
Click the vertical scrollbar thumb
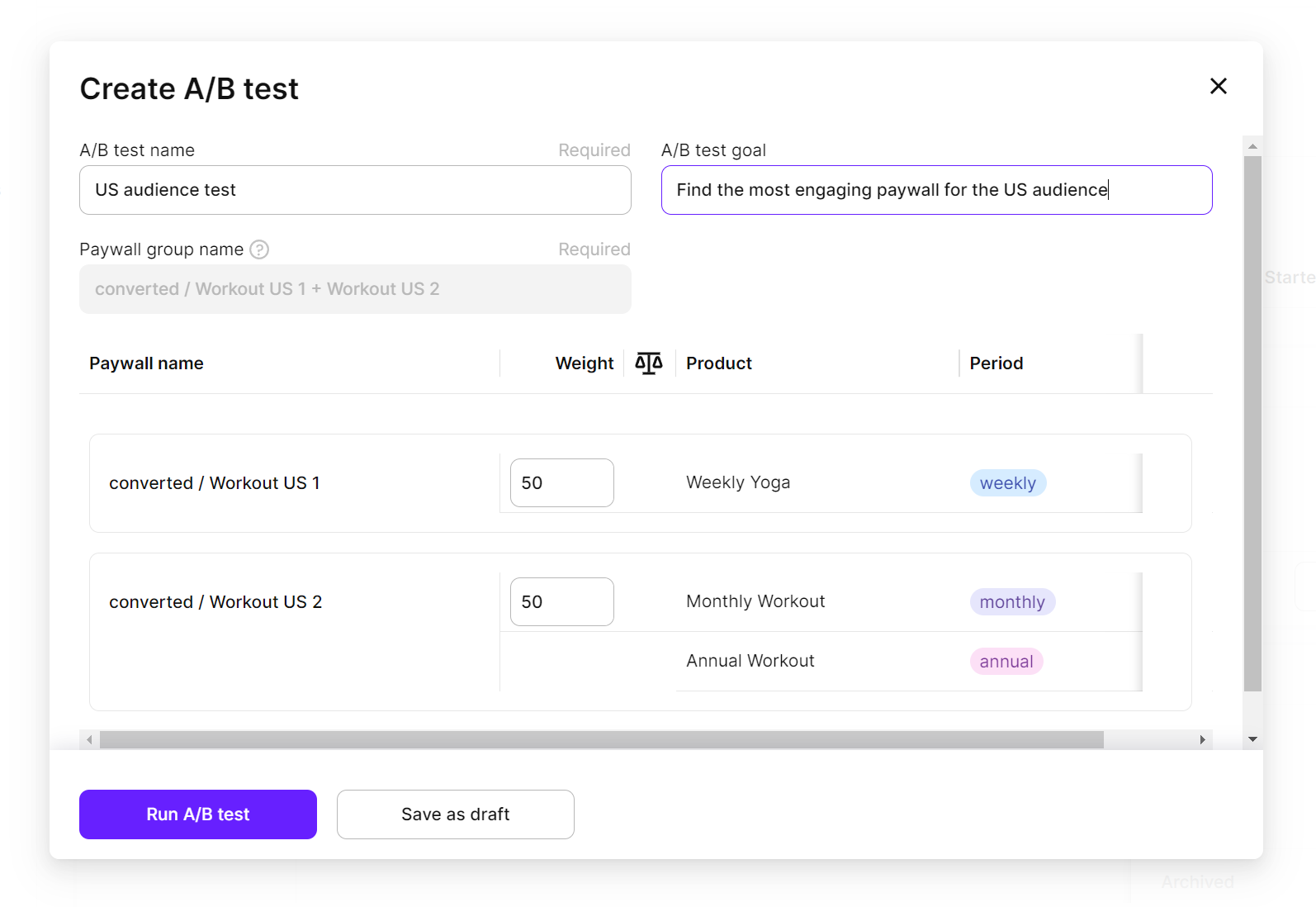coord(1252,423)
